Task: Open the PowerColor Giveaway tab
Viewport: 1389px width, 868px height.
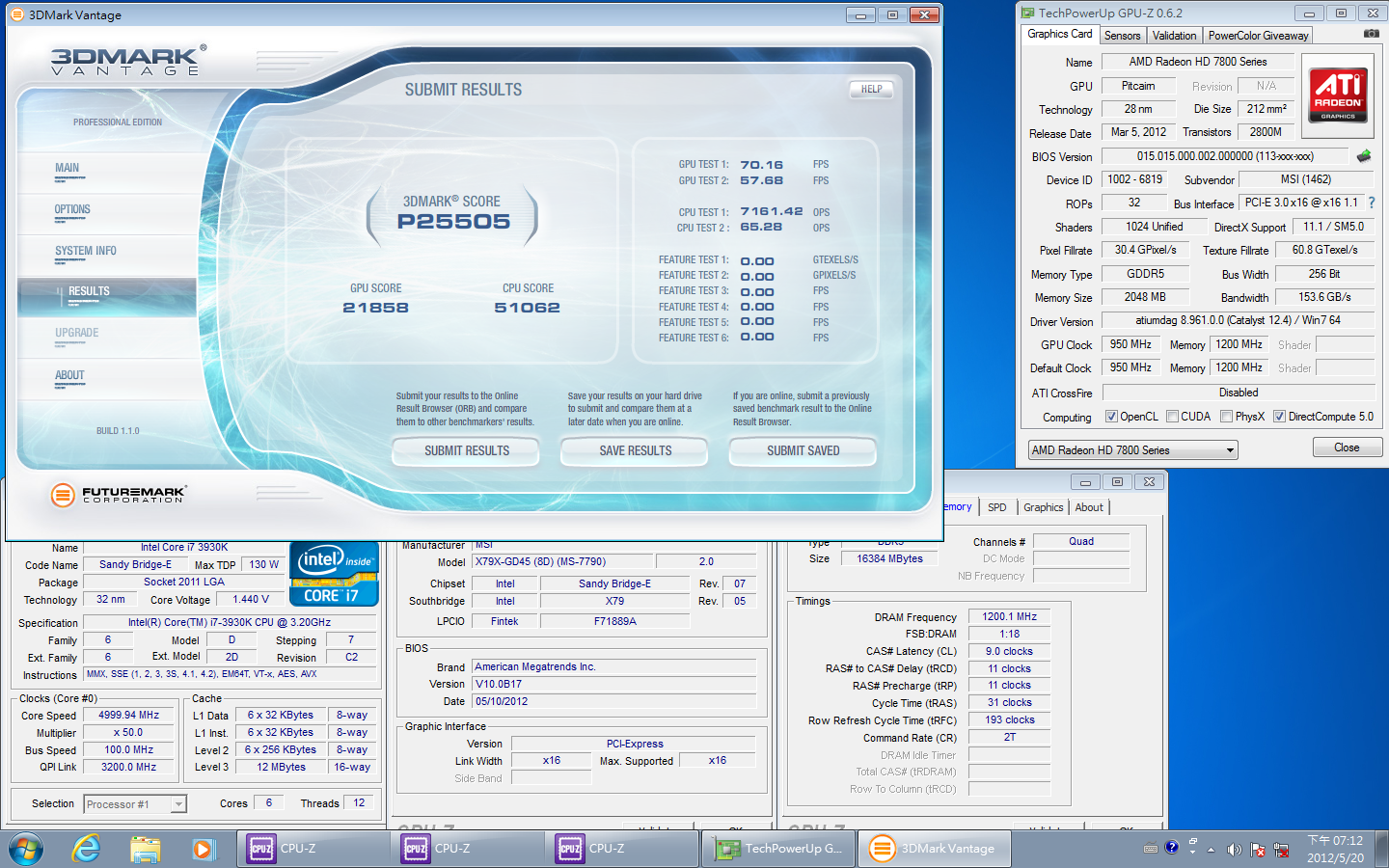Action: click(x=1258, y=36)
